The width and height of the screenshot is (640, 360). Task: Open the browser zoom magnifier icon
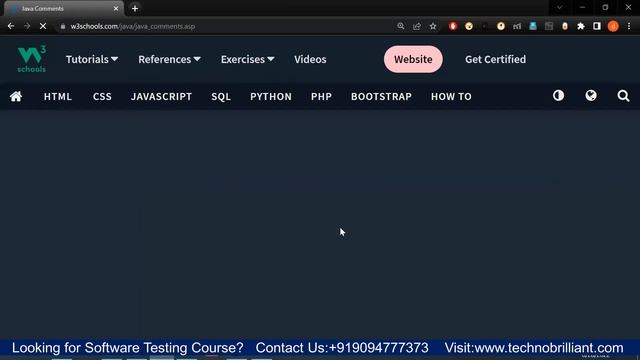[x=401, y=26]
